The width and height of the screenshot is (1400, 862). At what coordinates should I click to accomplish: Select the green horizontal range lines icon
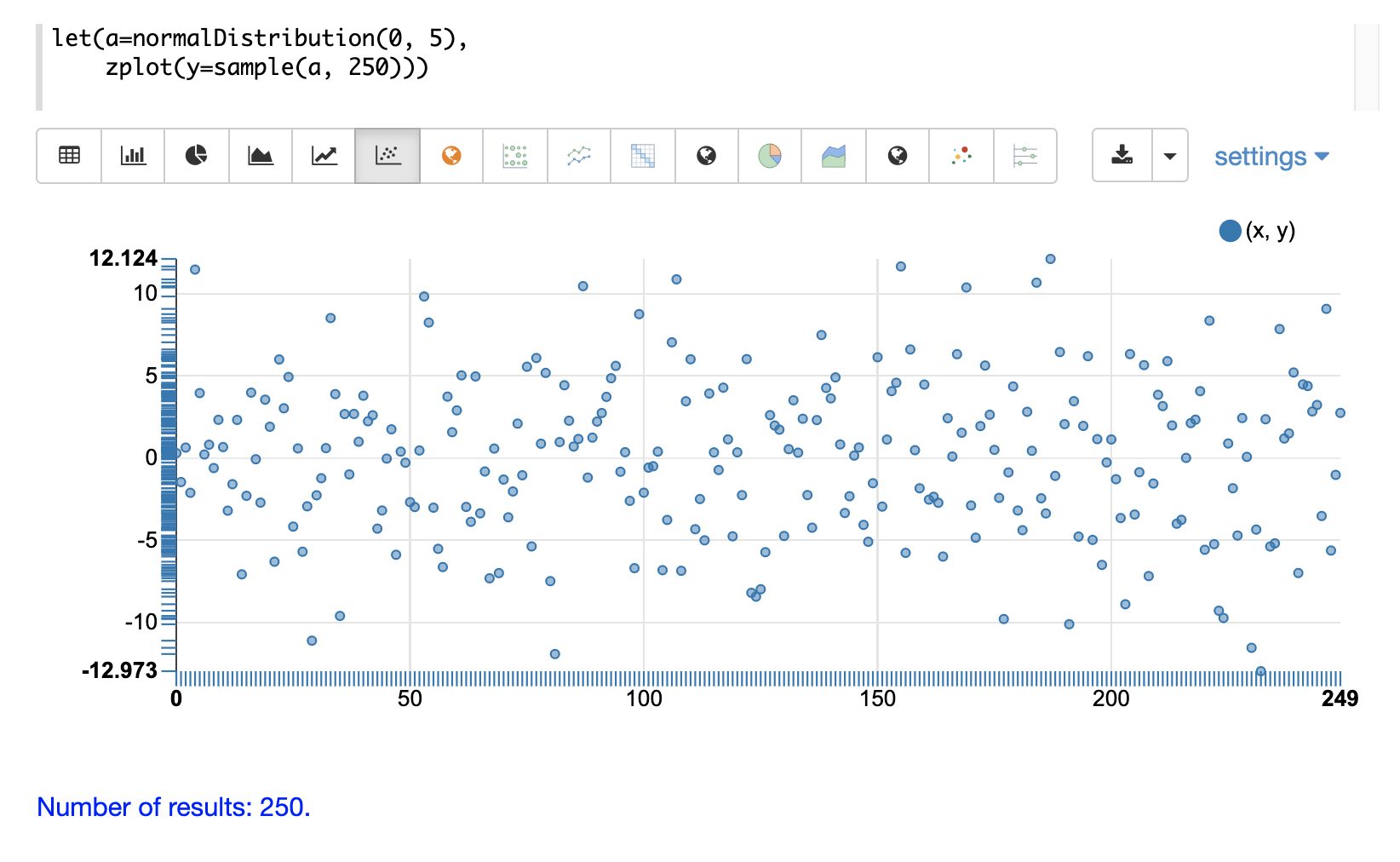click(x=1025, y=156)
